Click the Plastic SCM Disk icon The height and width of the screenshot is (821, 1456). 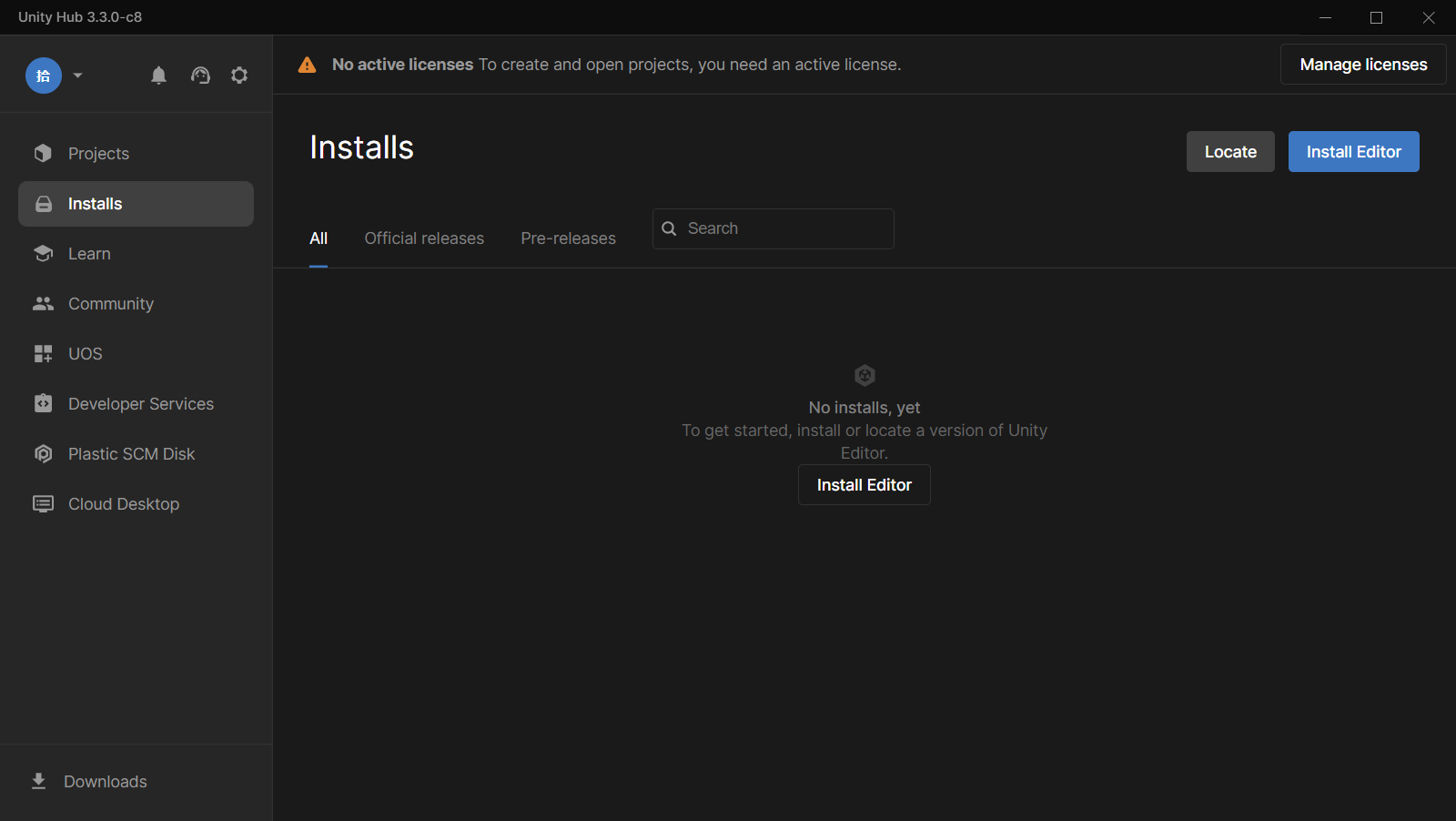[43, 453]
